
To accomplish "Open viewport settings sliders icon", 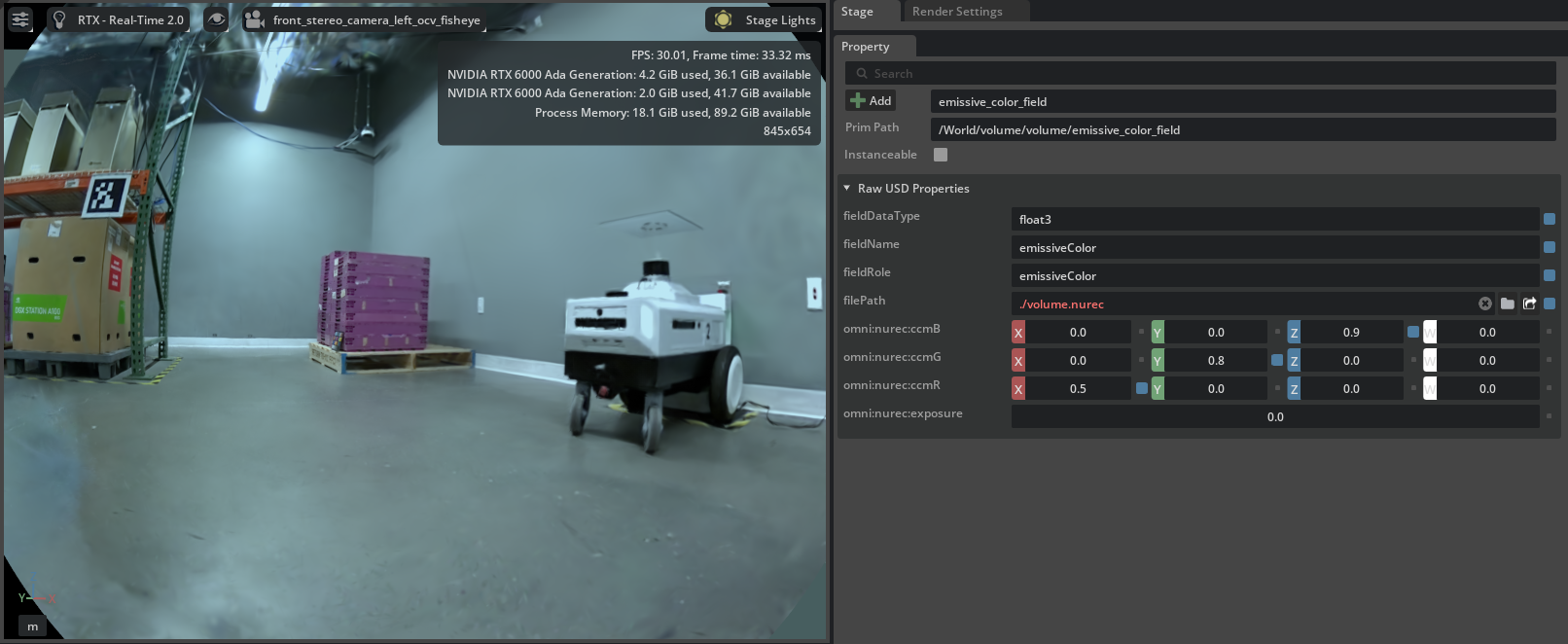I will [20, 19].
